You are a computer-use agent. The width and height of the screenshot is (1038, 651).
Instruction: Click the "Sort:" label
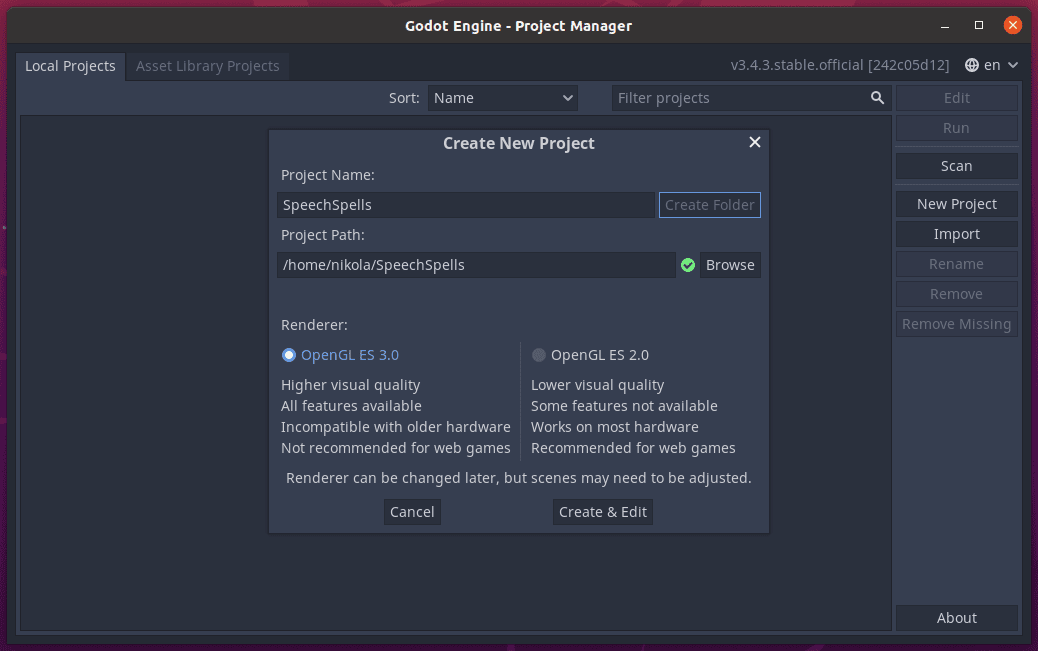pyautogui.click(x=404, y=98)
